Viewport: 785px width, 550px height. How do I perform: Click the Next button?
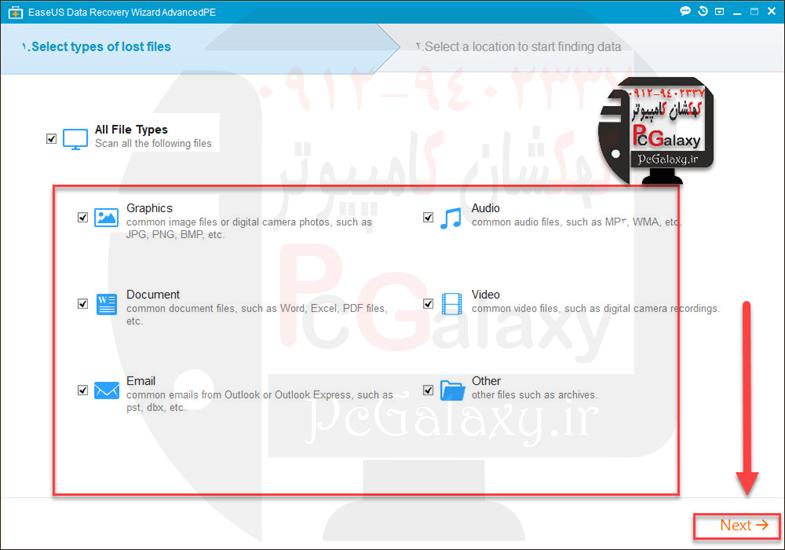tap(743, 525)
